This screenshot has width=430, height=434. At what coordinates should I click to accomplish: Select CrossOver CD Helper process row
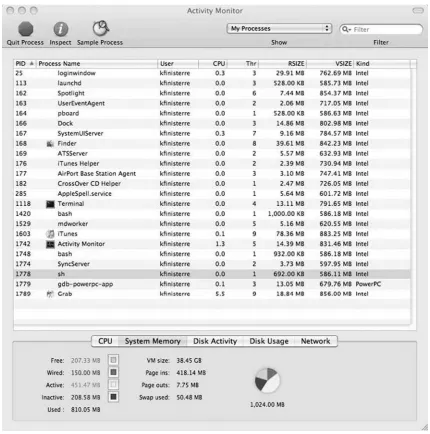coord(212,184)
